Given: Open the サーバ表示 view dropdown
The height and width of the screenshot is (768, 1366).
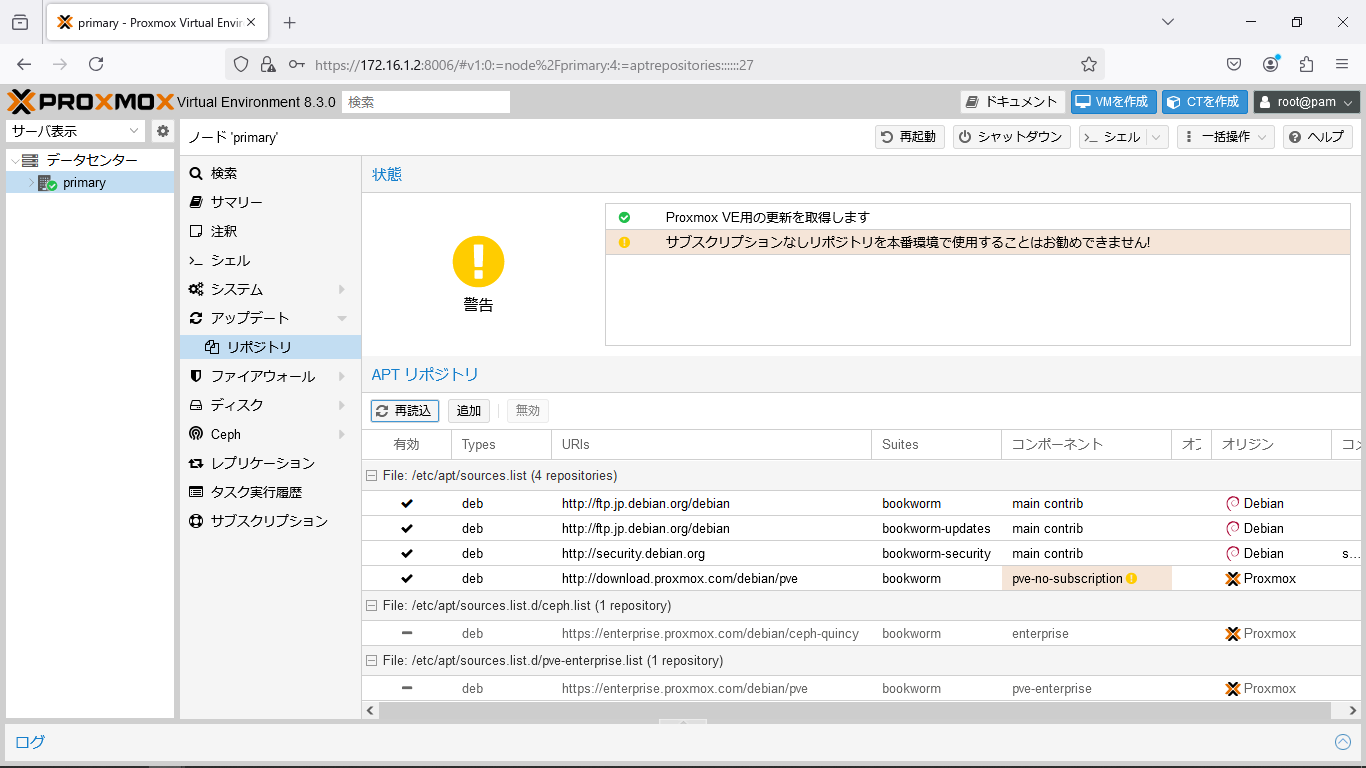Looking at the screenshot, I should [135, 131].
